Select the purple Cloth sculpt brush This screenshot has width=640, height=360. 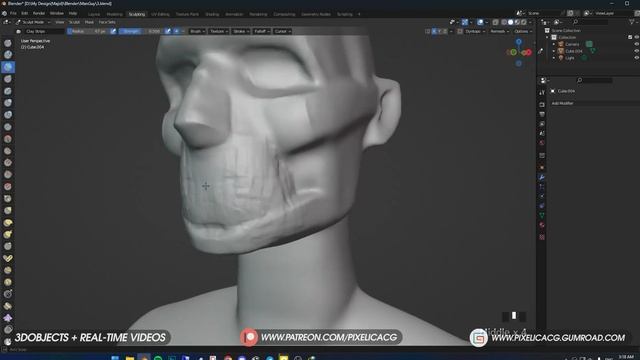(x=8, y=318)
